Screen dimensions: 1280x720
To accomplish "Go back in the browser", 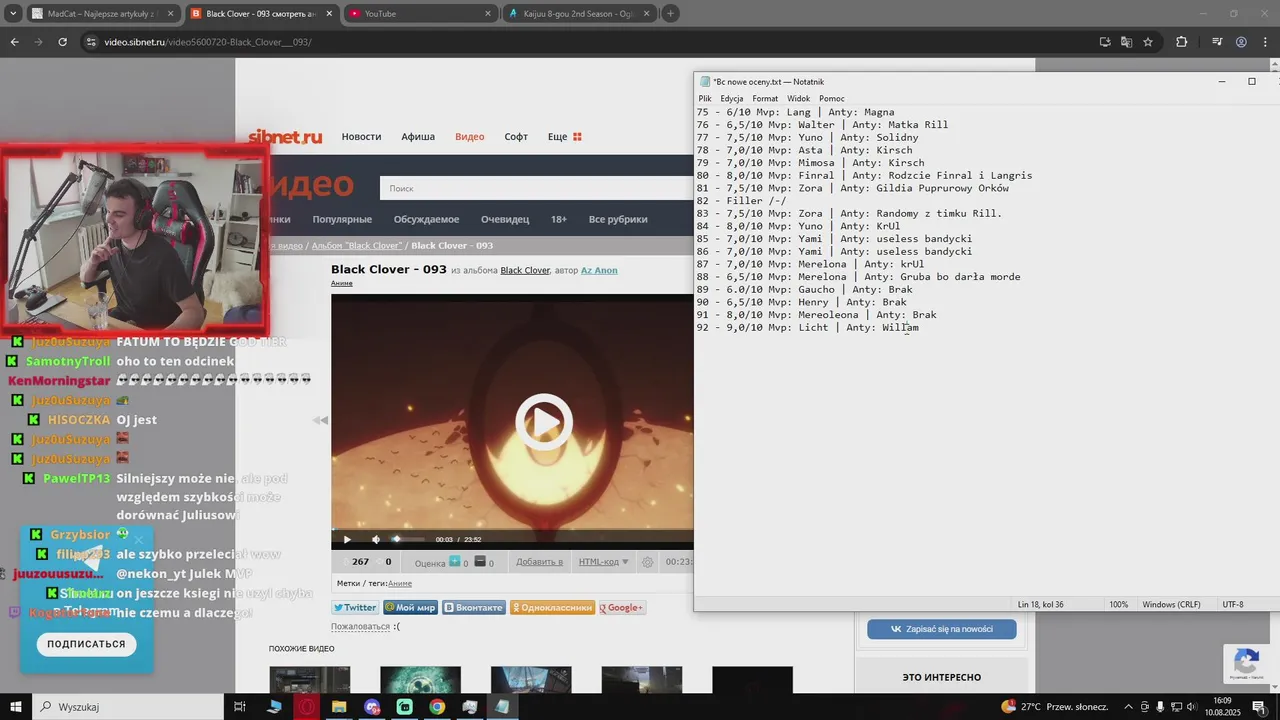I will coord(14,42).
